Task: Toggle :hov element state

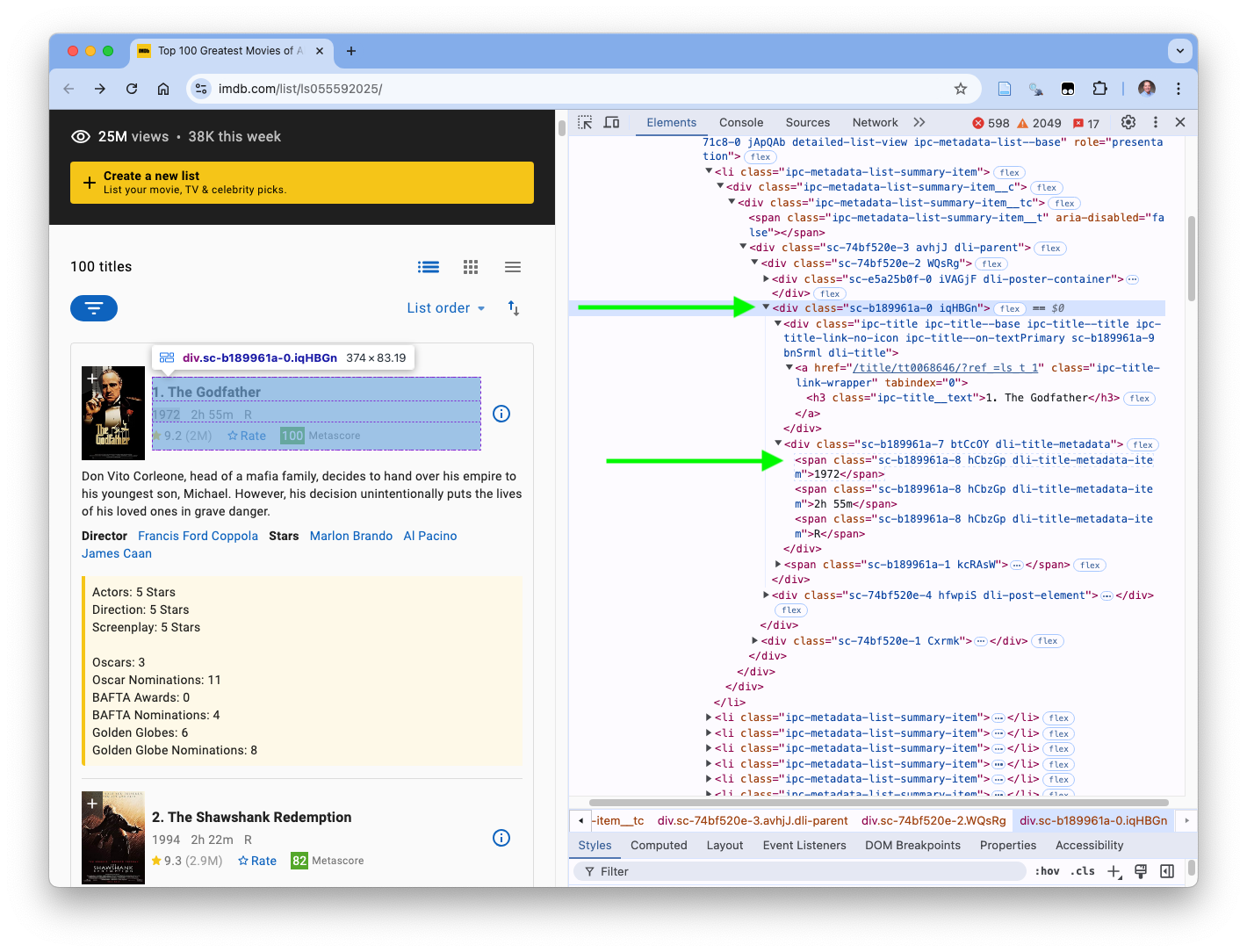Action: pyautogui.click(x=1047, y=871)
